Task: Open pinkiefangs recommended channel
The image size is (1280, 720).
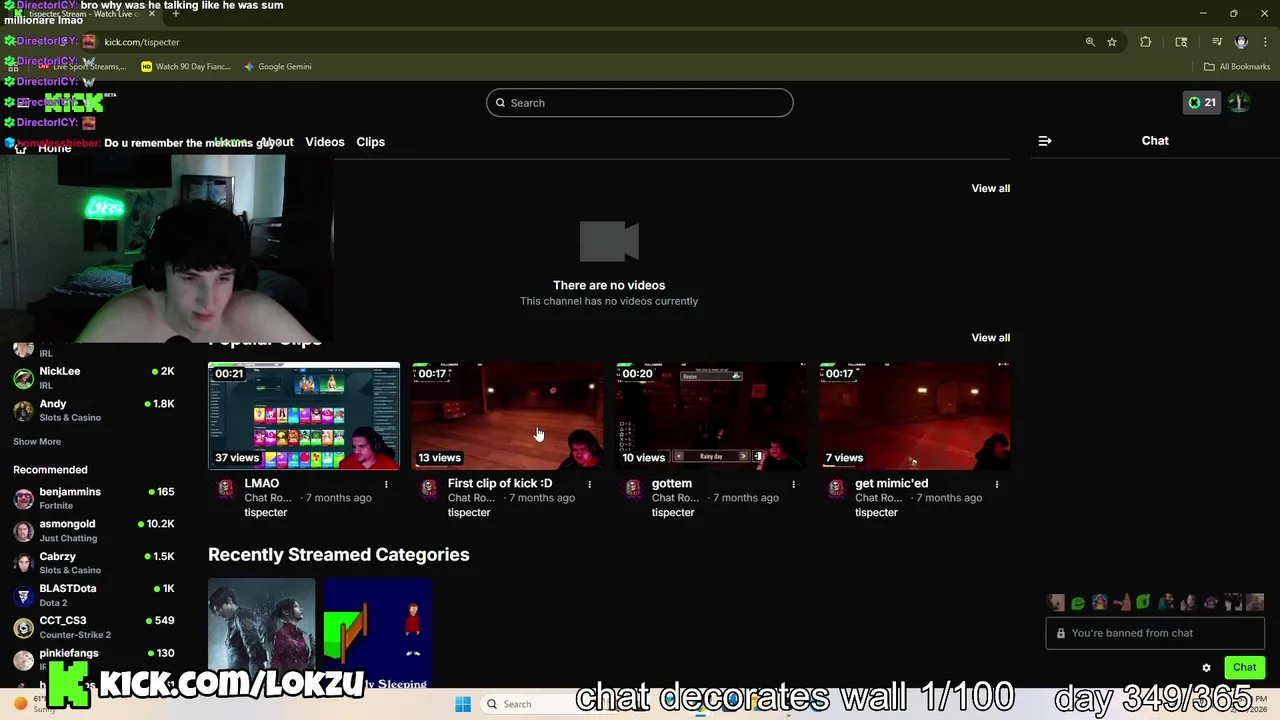Action: [94, 658]
